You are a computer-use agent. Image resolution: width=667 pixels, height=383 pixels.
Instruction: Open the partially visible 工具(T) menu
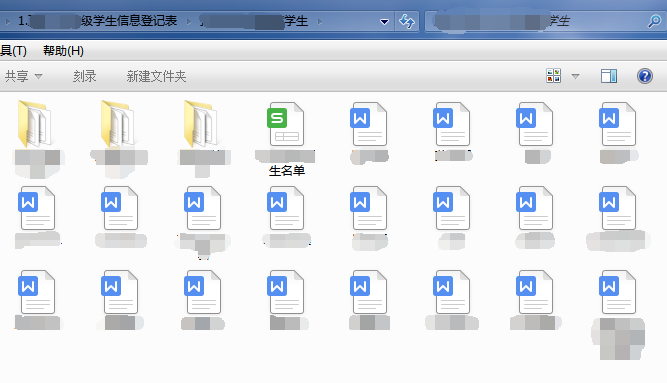coord(13,51)
